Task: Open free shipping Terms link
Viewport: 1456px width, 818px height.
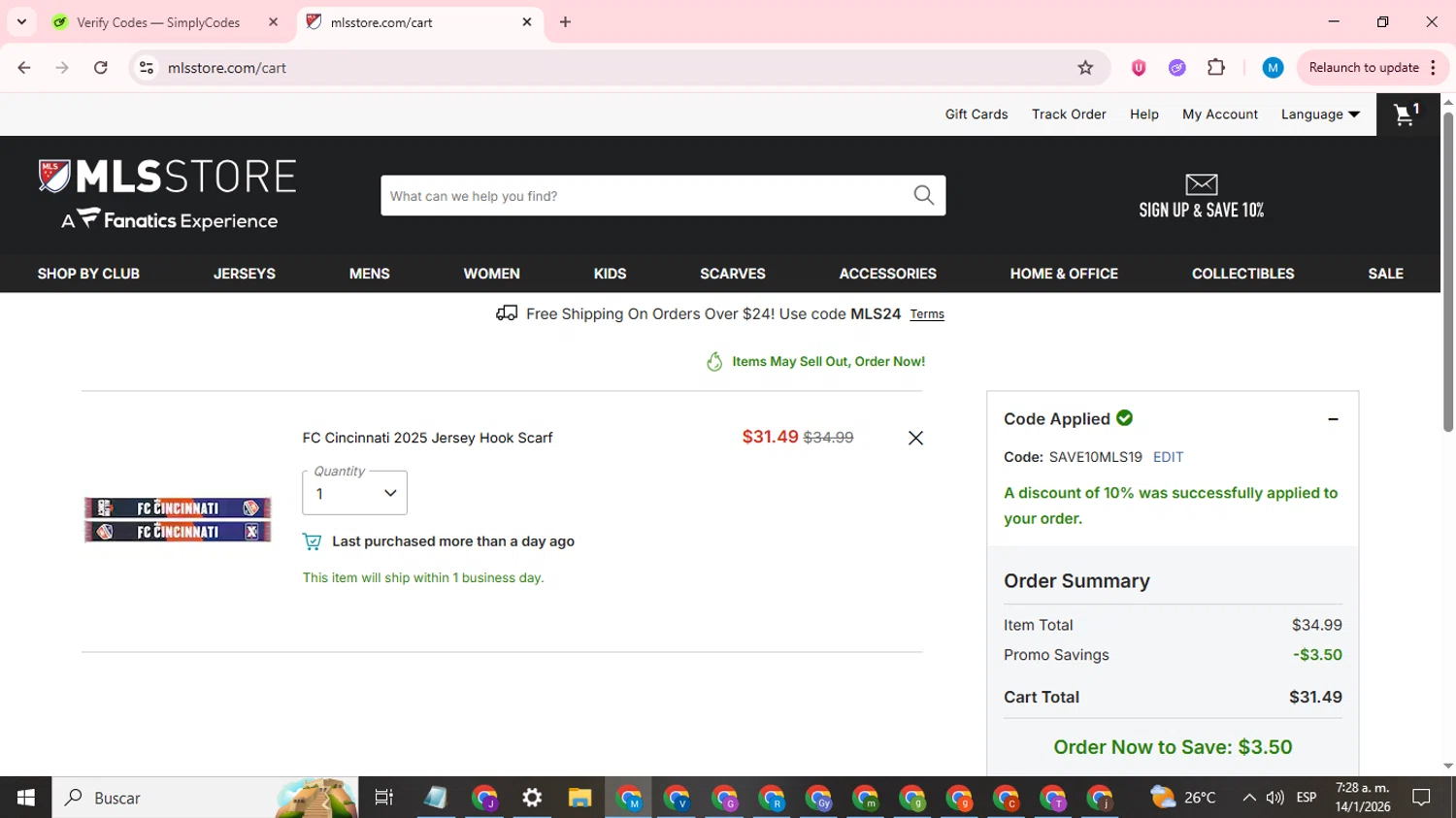Action: [x=927, y=314]
